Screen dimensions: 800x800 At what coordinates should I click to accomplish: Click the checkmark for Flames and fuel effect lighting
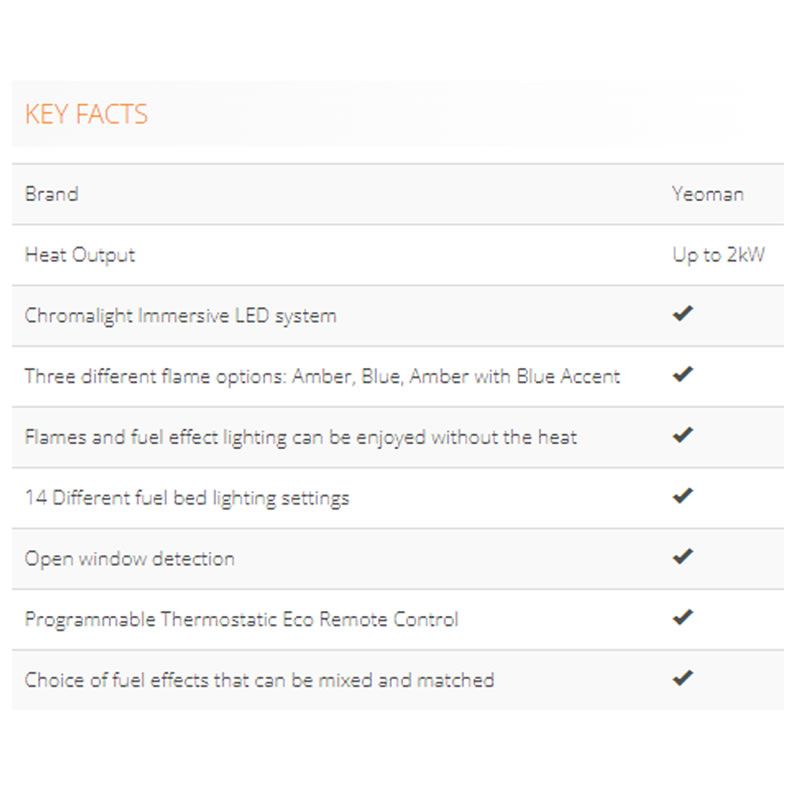[683, 435]
